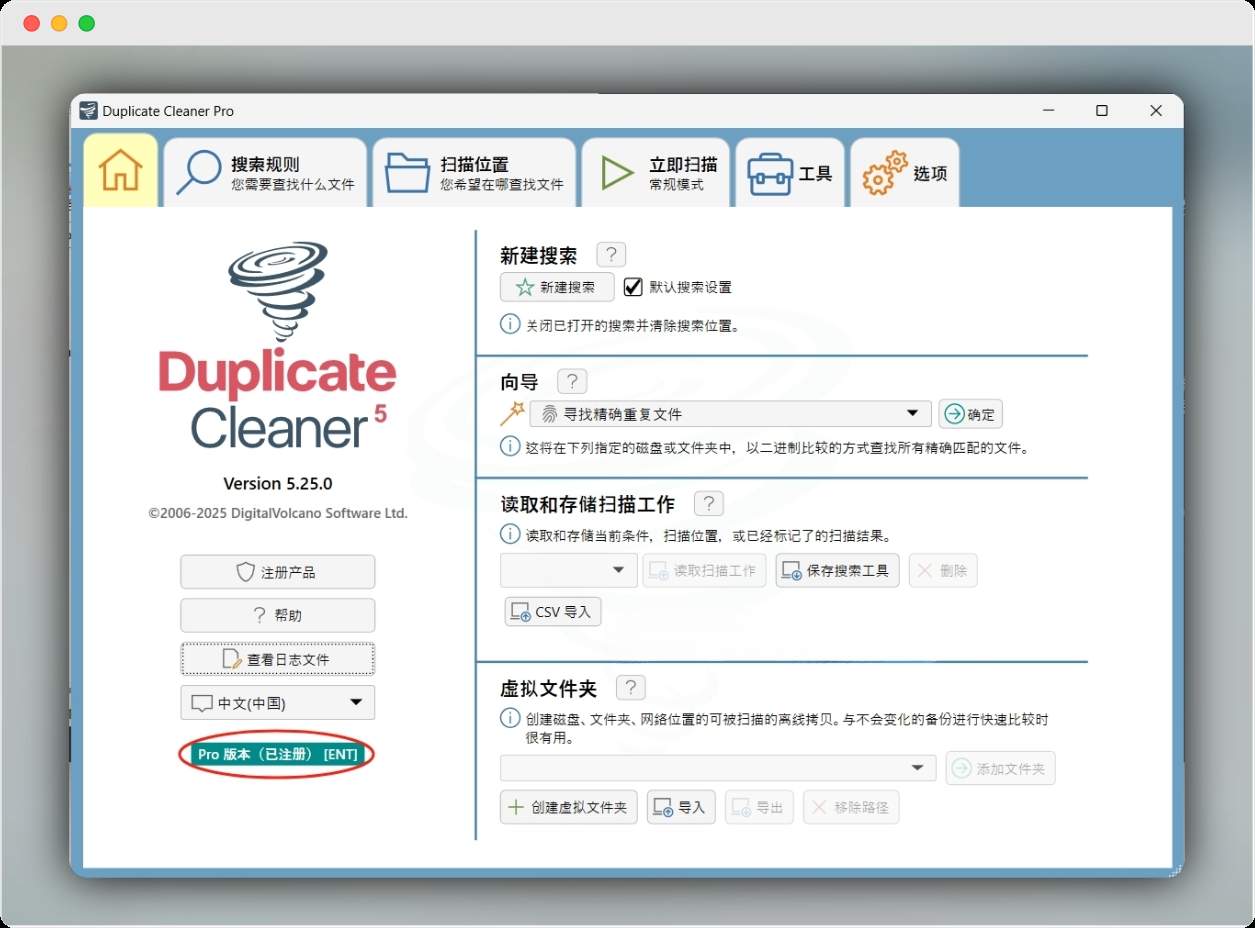Screen dimensions: 1255x928
Task: Switch to the 搜索规则 tab
Action: point(266,172)
